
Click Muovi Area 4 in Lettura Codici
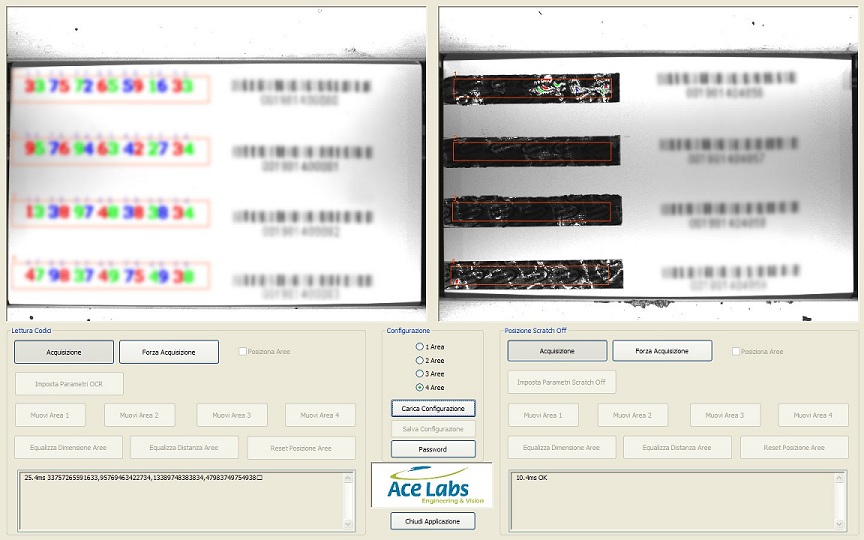pyautogui.click(x=320, y=415)
